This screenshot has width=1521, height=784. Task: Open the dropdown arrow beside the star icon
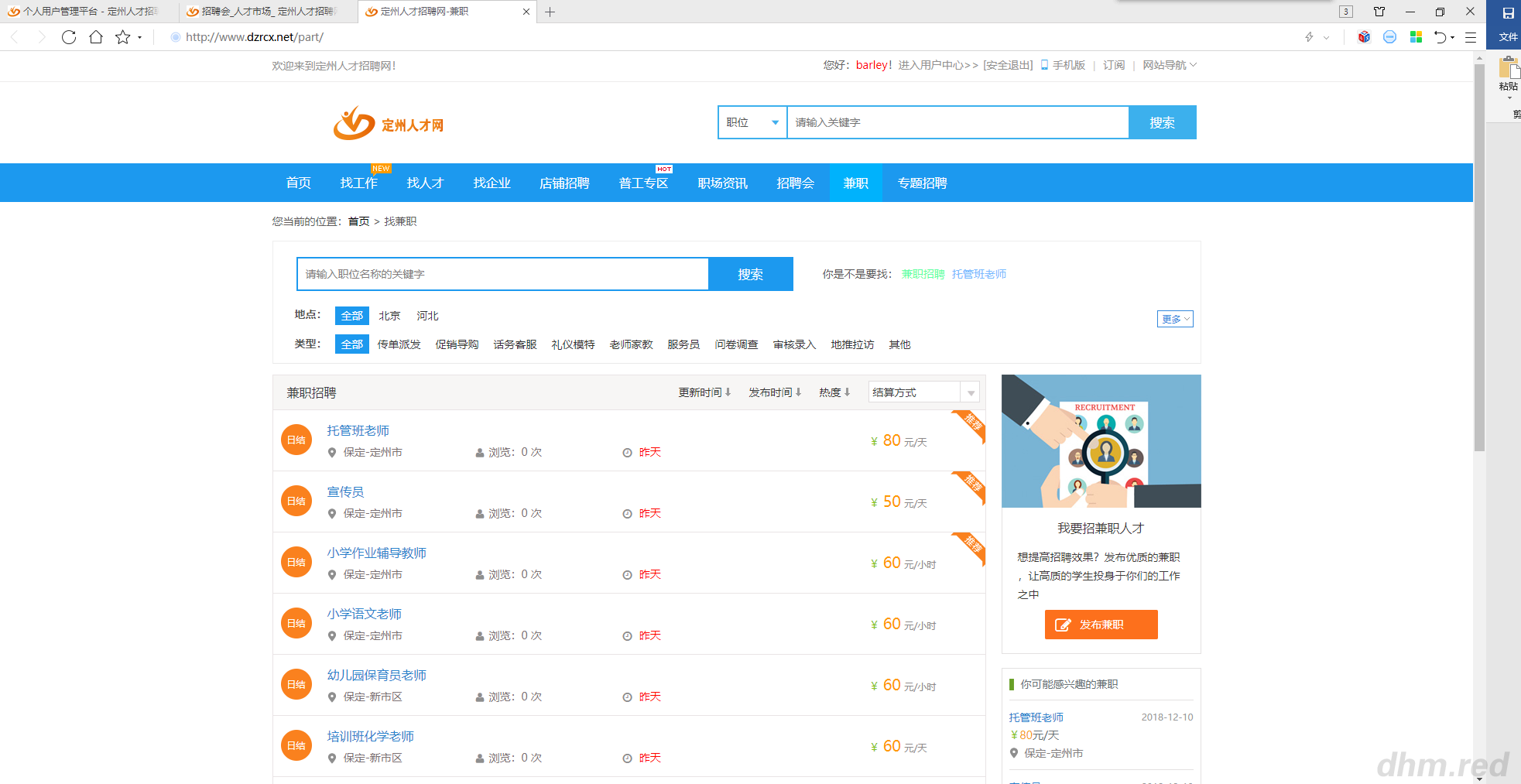(x=139, y=37)
